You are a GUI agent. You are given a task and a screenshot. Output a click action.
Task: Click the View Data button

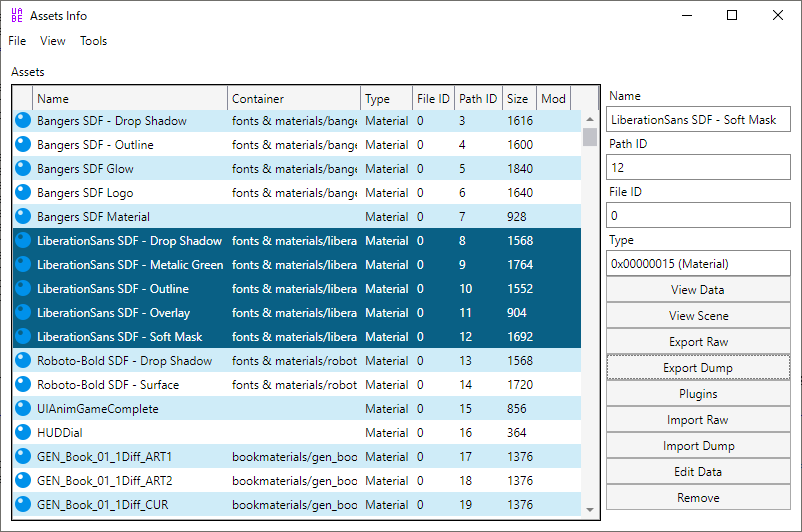698,290
